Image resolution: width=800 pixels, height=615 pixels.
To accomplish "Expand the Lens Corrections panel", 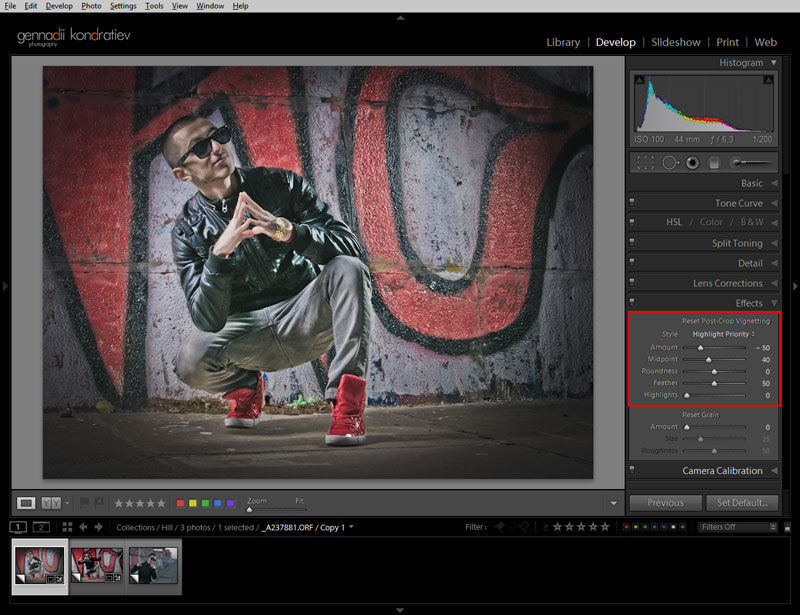I will pyautogui.click(x=774, y=283).
